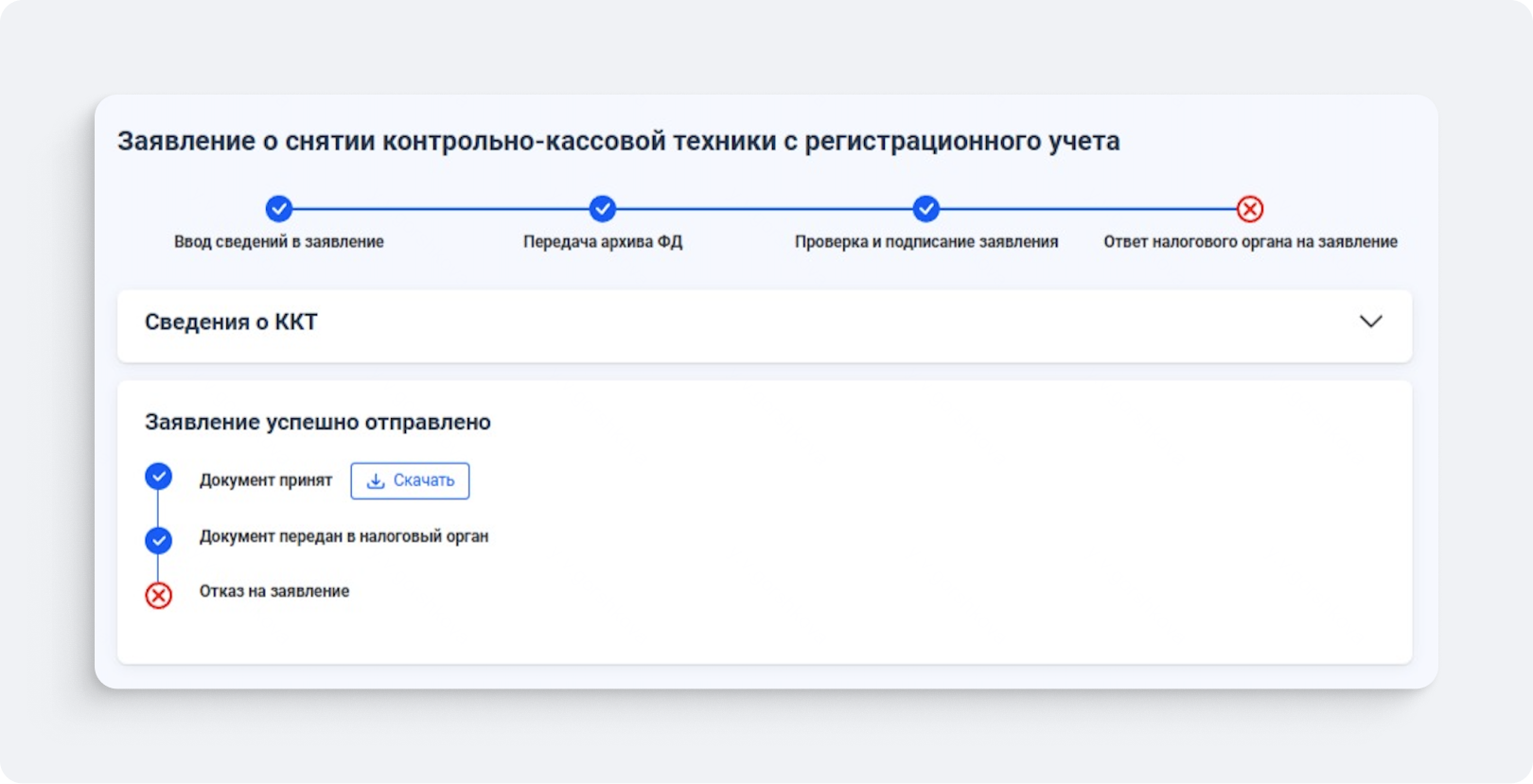Select step label "Ответ налогового органа на заявление"
1533x784 pixels.
pyautogui.click(x=1249, y=242)
